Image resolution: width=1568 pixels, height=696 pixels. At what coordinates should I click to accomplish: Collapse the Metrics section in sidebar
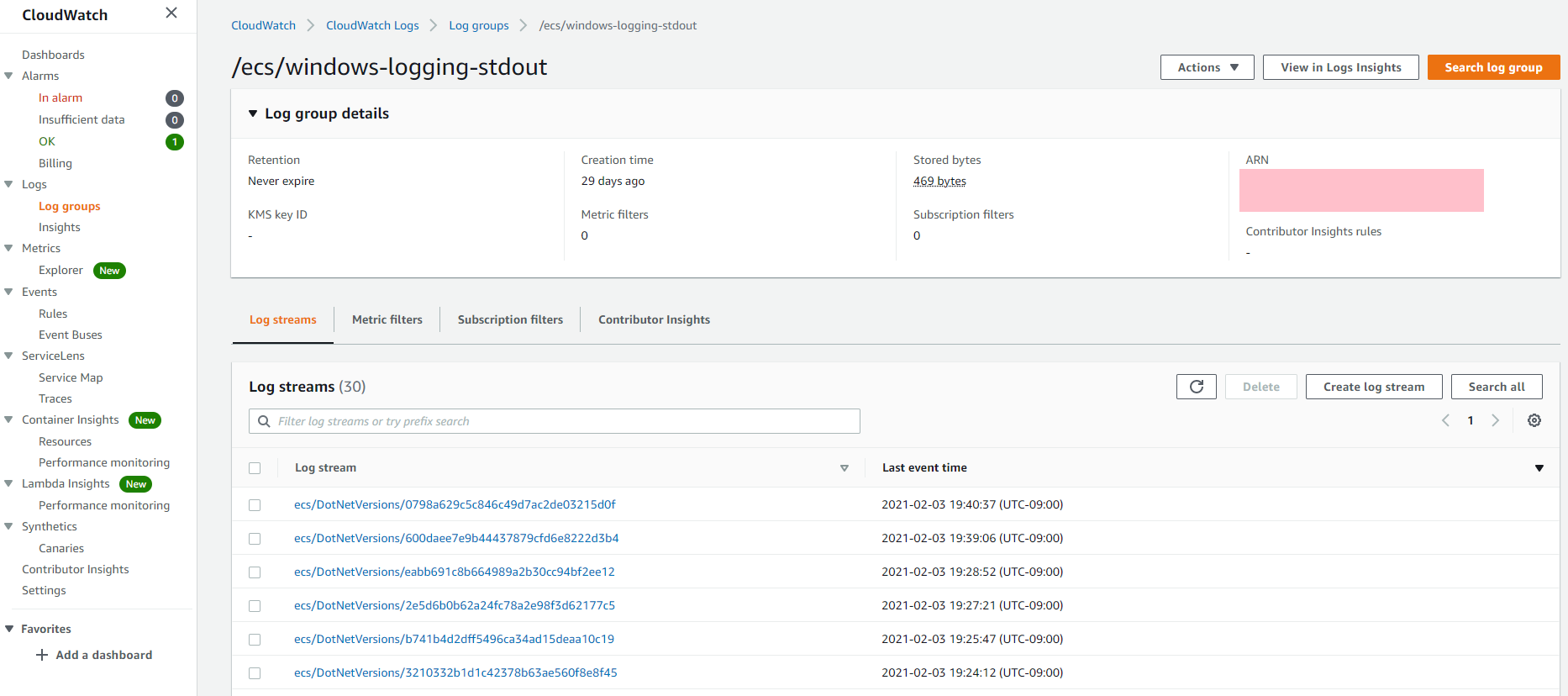[8, 248]
